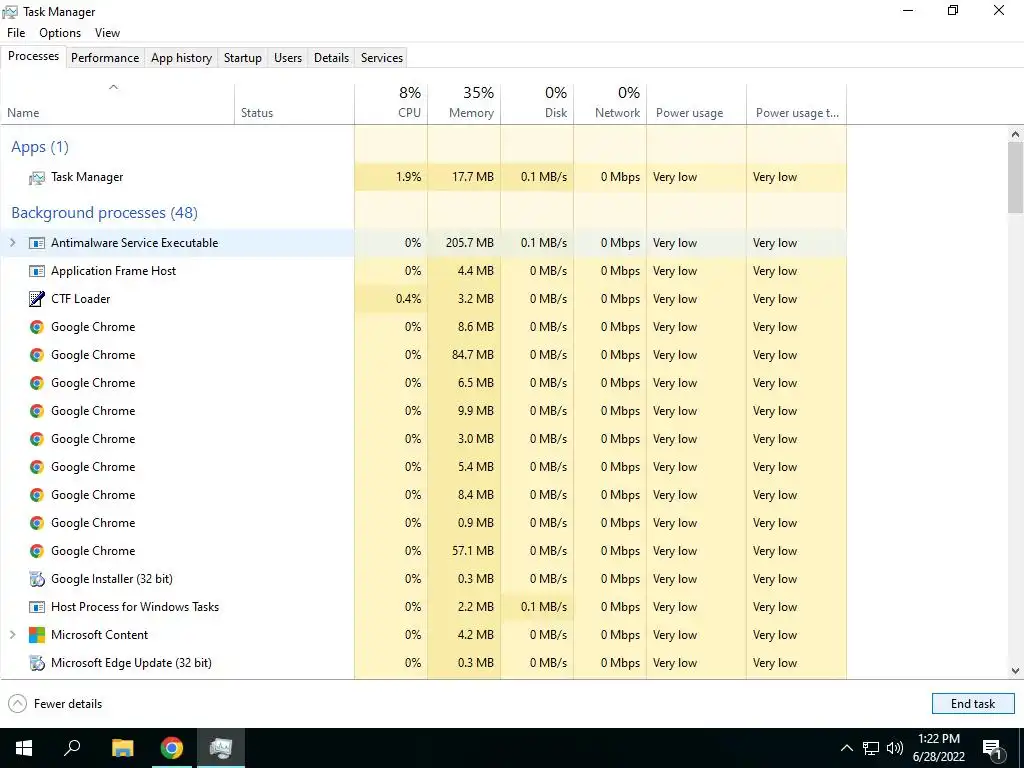The width and height of the screenshot is (1024, 768).
Task: Sort by Power usage column header
Action: coord(697,104)
